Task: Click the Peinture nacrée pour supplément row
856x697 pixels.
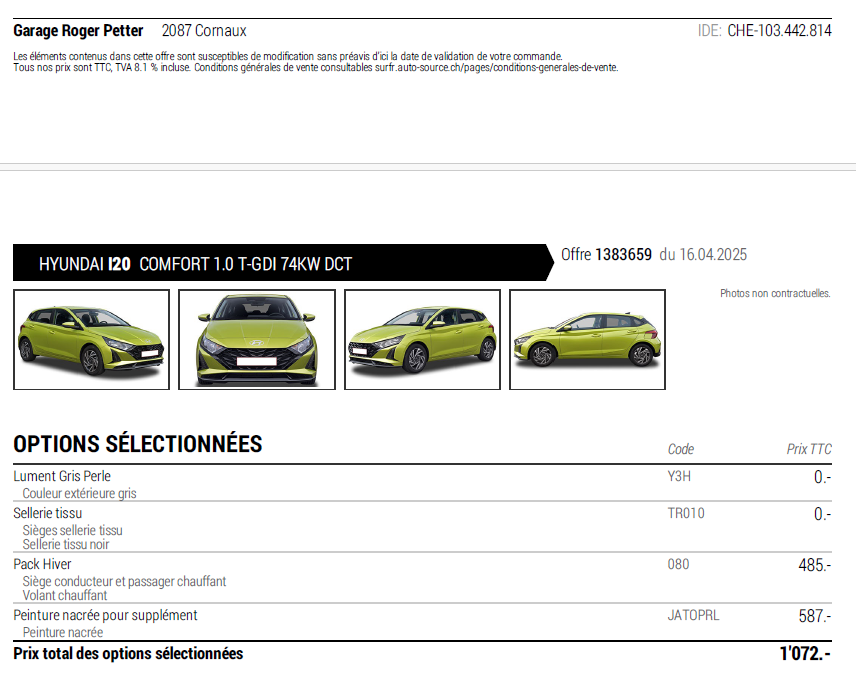Action: pos(105,615)
